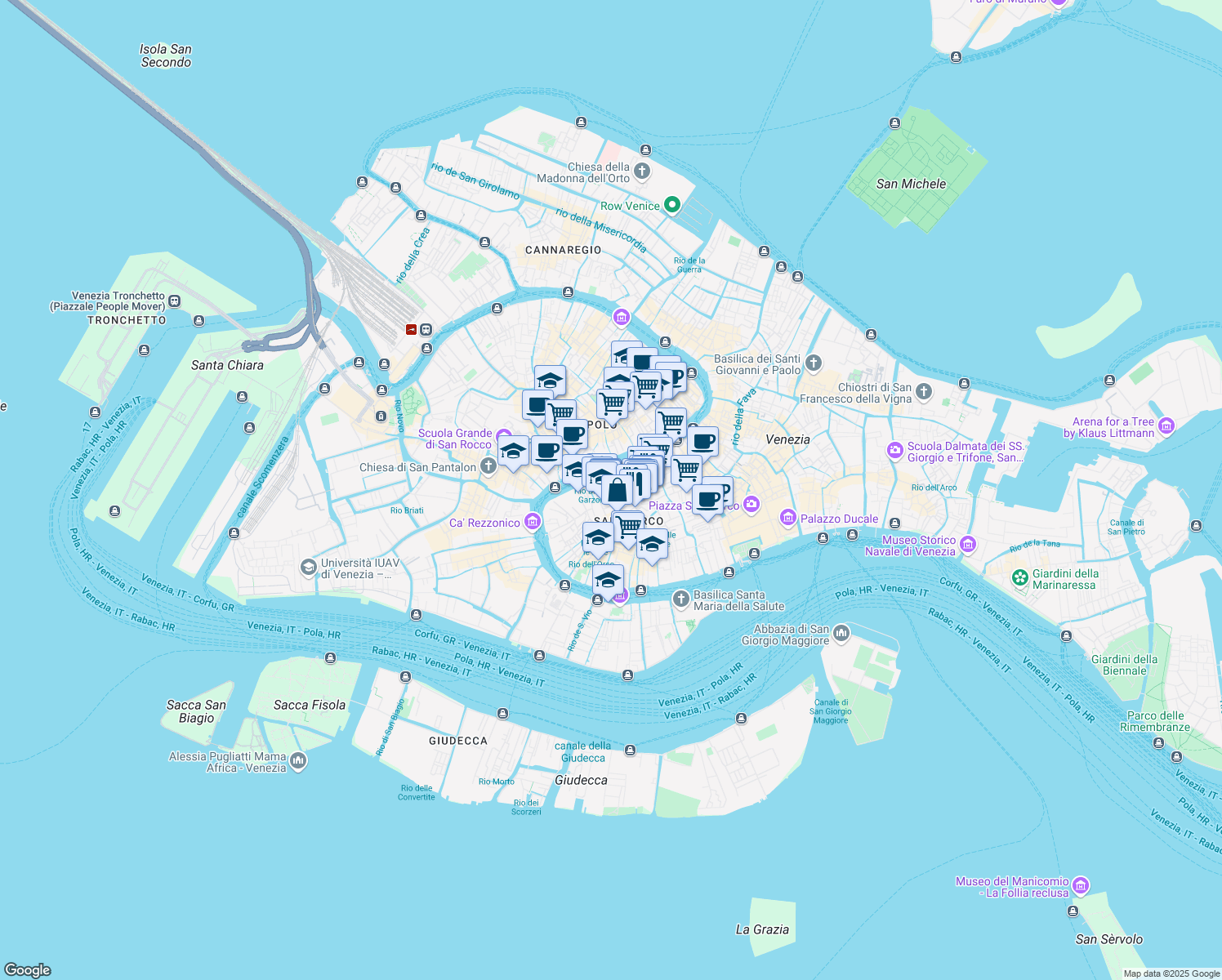This screenshot has width=1222, height=980.
Task: Click the Giardini della Marinaressa park icon
Action: pos(1019,578)
